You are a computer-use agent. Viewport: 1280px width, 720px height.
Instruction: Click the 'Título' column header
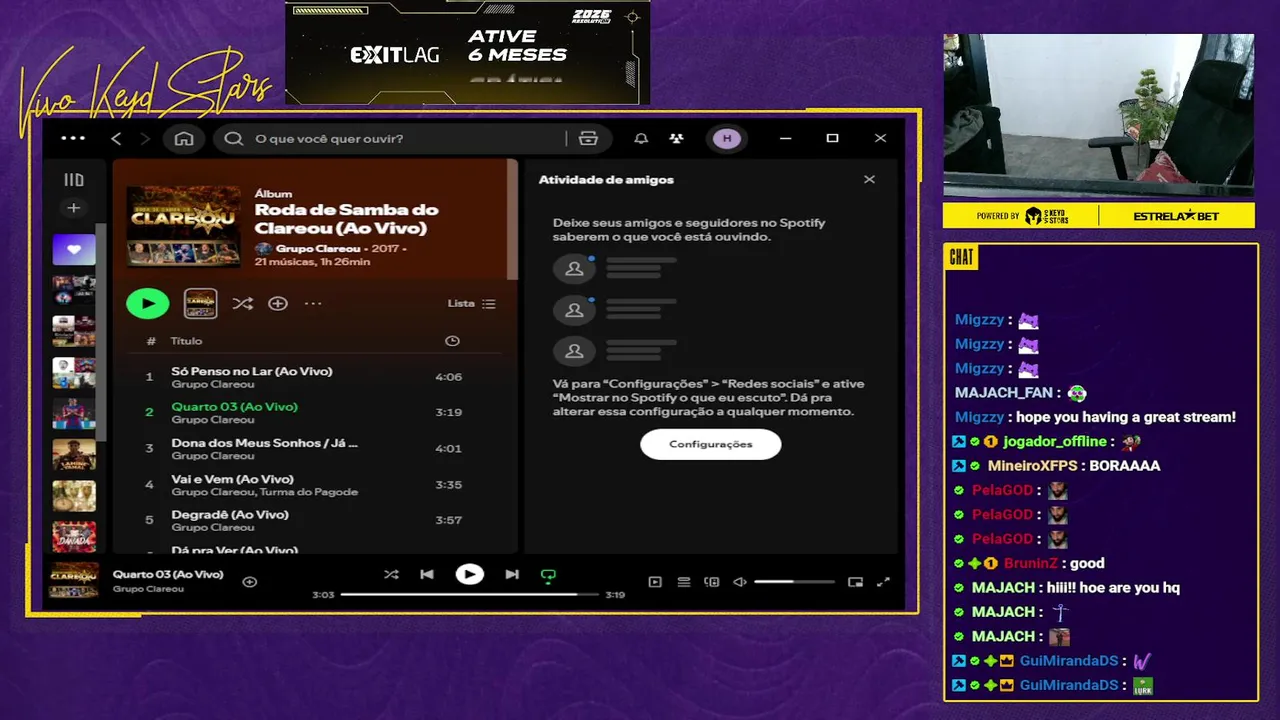pyautogui.click(x=186, y=341)
